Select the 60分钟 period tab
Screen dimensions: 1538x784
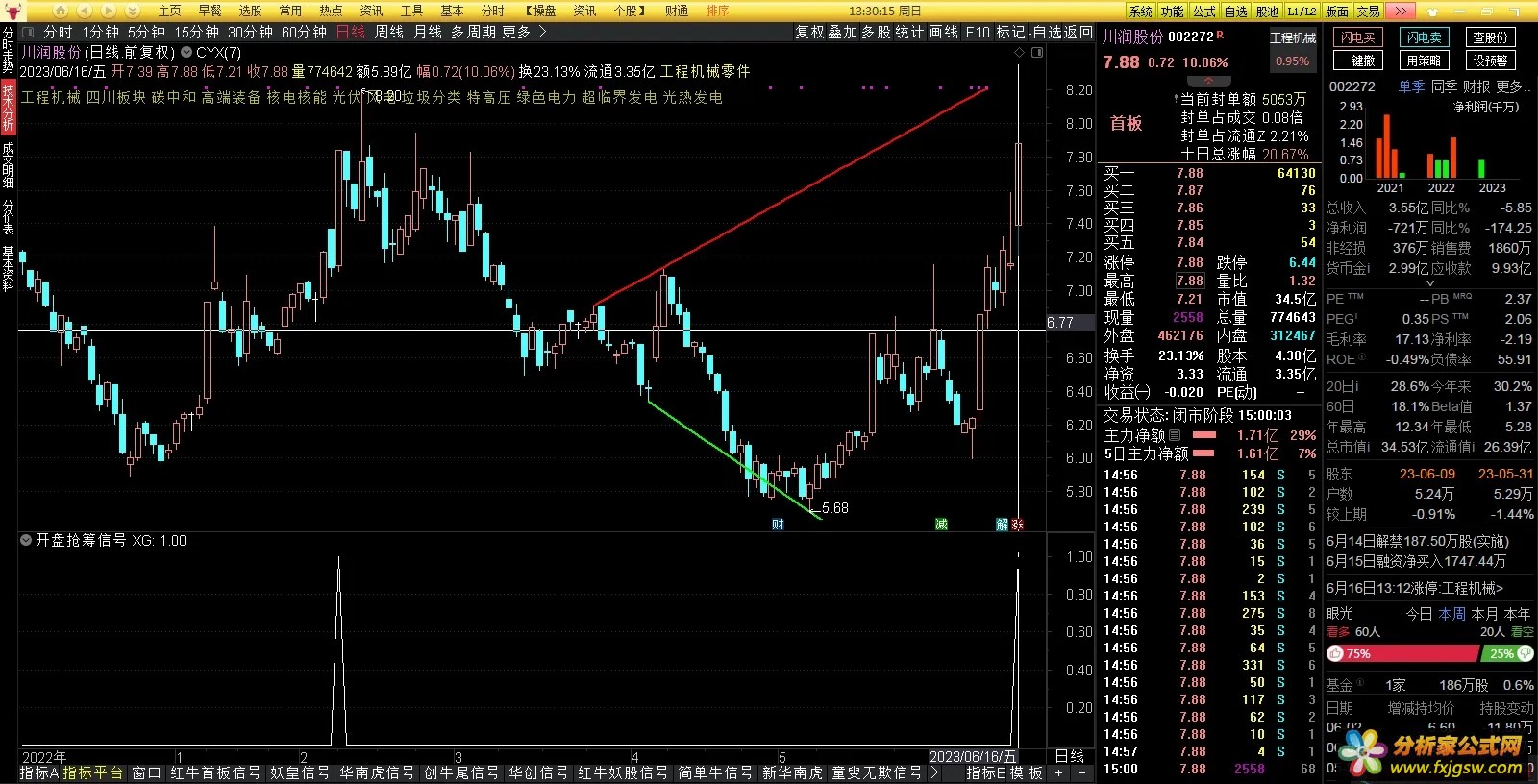click(x=304, y=32)
